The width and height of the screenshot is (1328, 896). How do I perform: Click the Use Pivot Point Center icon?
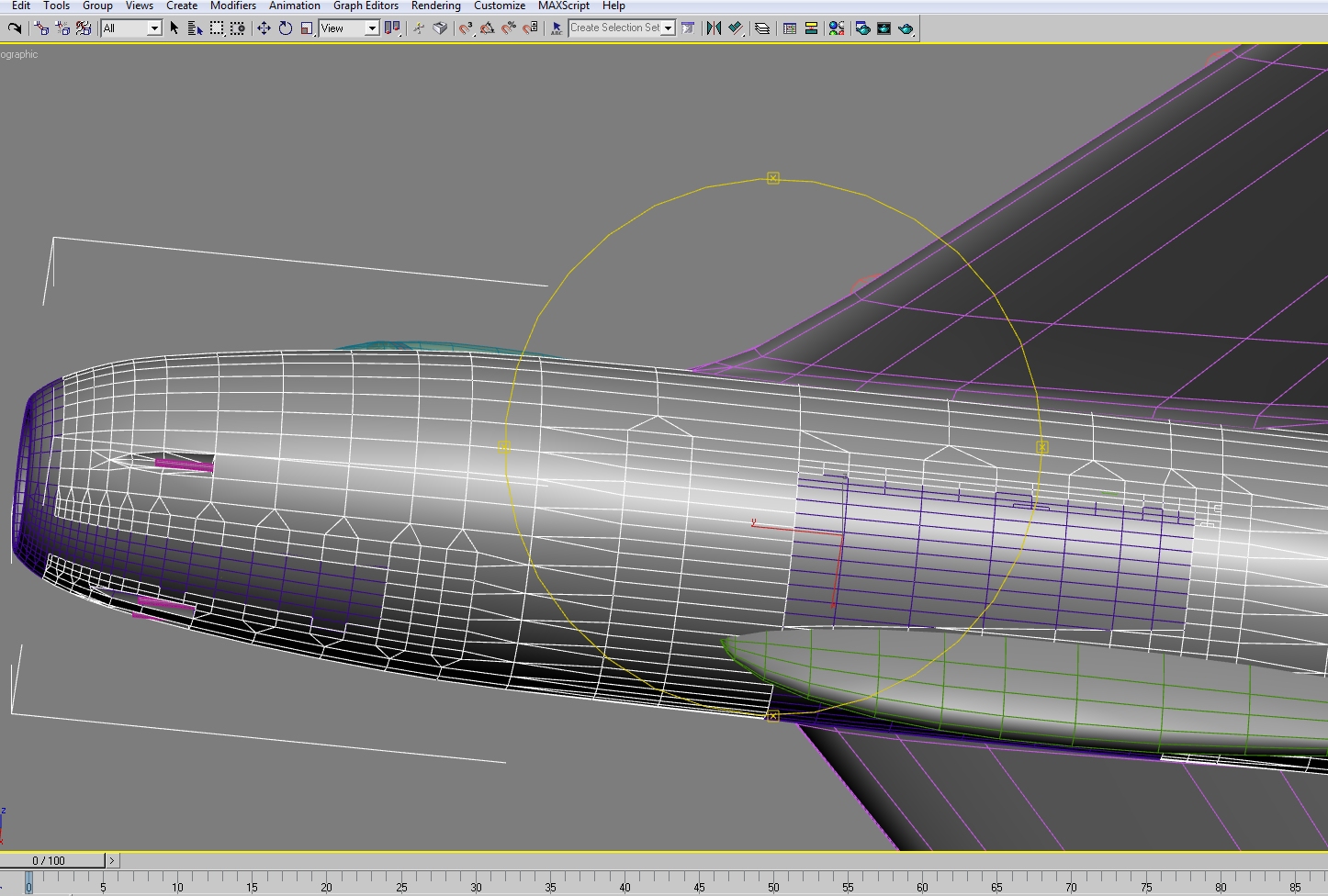[392, 28]
